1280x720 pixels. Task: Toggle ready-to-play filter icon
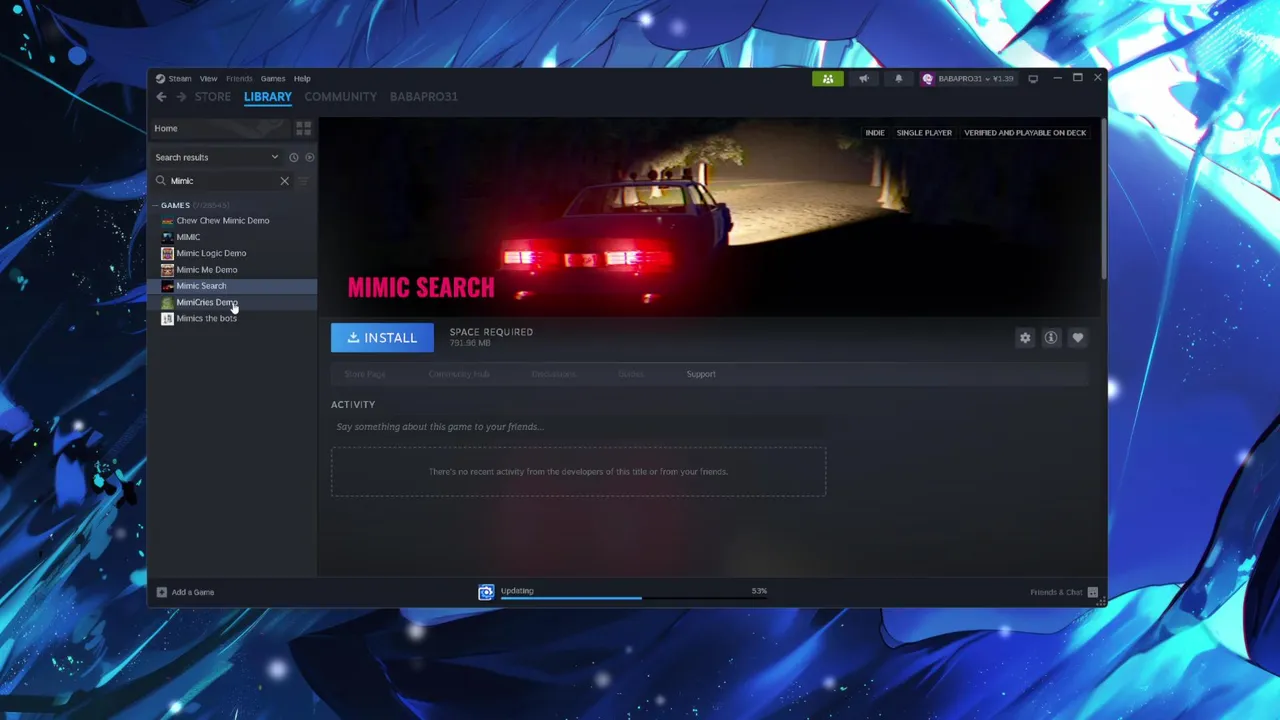[x=309, y=157]
